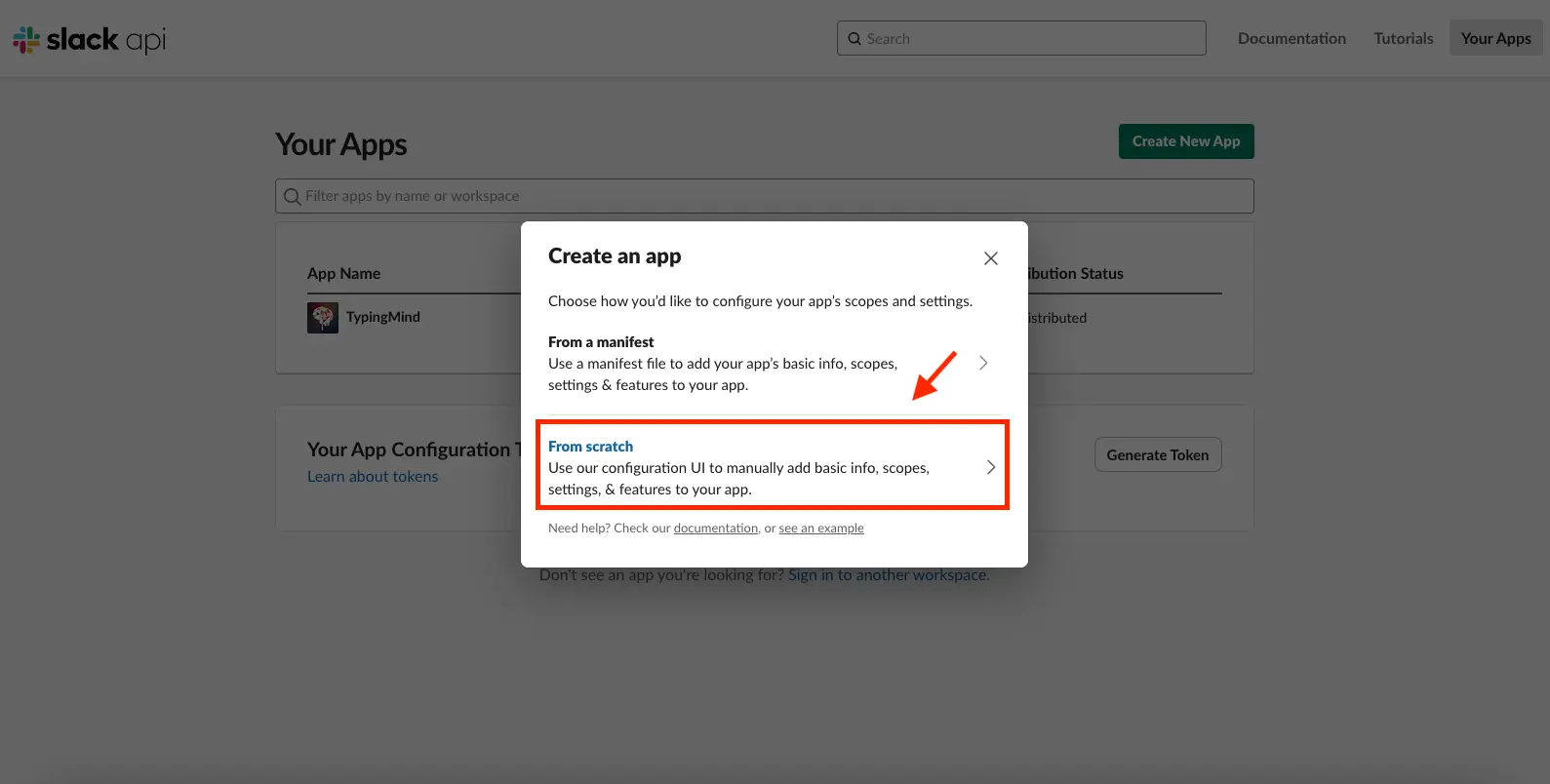Screen dimensions: 1550x784
Task: Click the Your App Configuration heading
Action: click(x=415, y=450)
